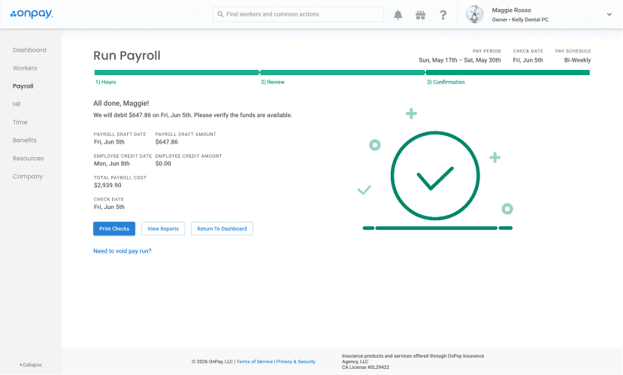Collapse the sidebar navigation

[x=31, y=365]
